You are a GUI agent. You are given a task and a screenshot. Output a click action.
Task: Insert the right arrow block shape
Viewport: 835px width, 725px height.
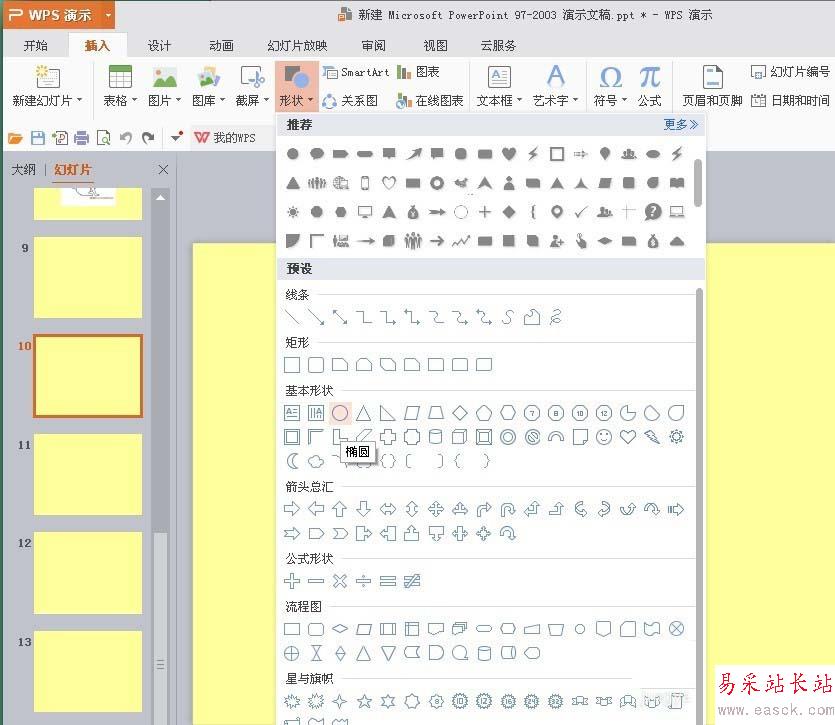(292, 509)
